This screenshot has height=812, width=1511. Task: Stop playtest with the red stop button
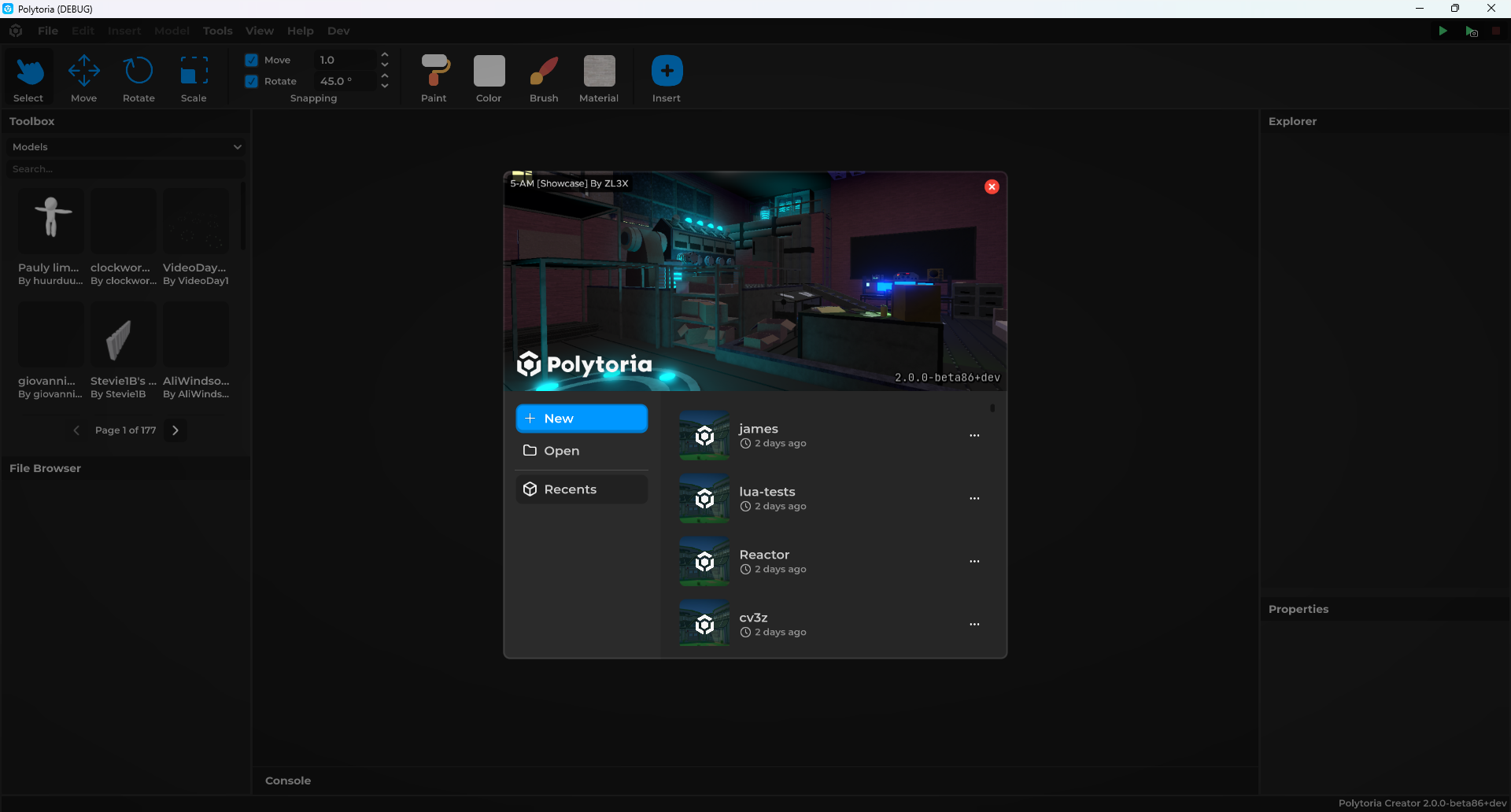point(1496,31)
